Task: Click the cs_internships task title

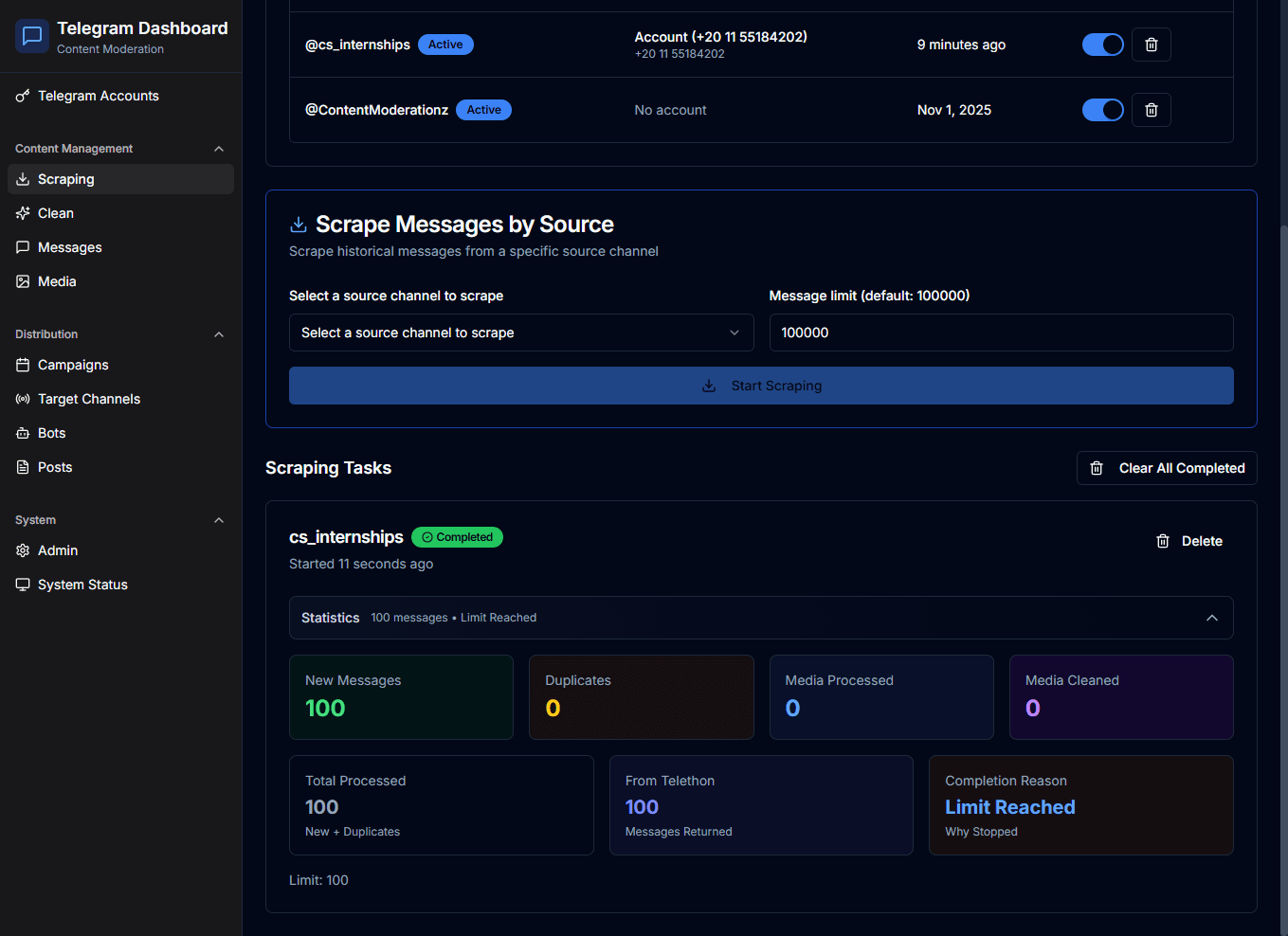Action: click(x=346, y=537)
